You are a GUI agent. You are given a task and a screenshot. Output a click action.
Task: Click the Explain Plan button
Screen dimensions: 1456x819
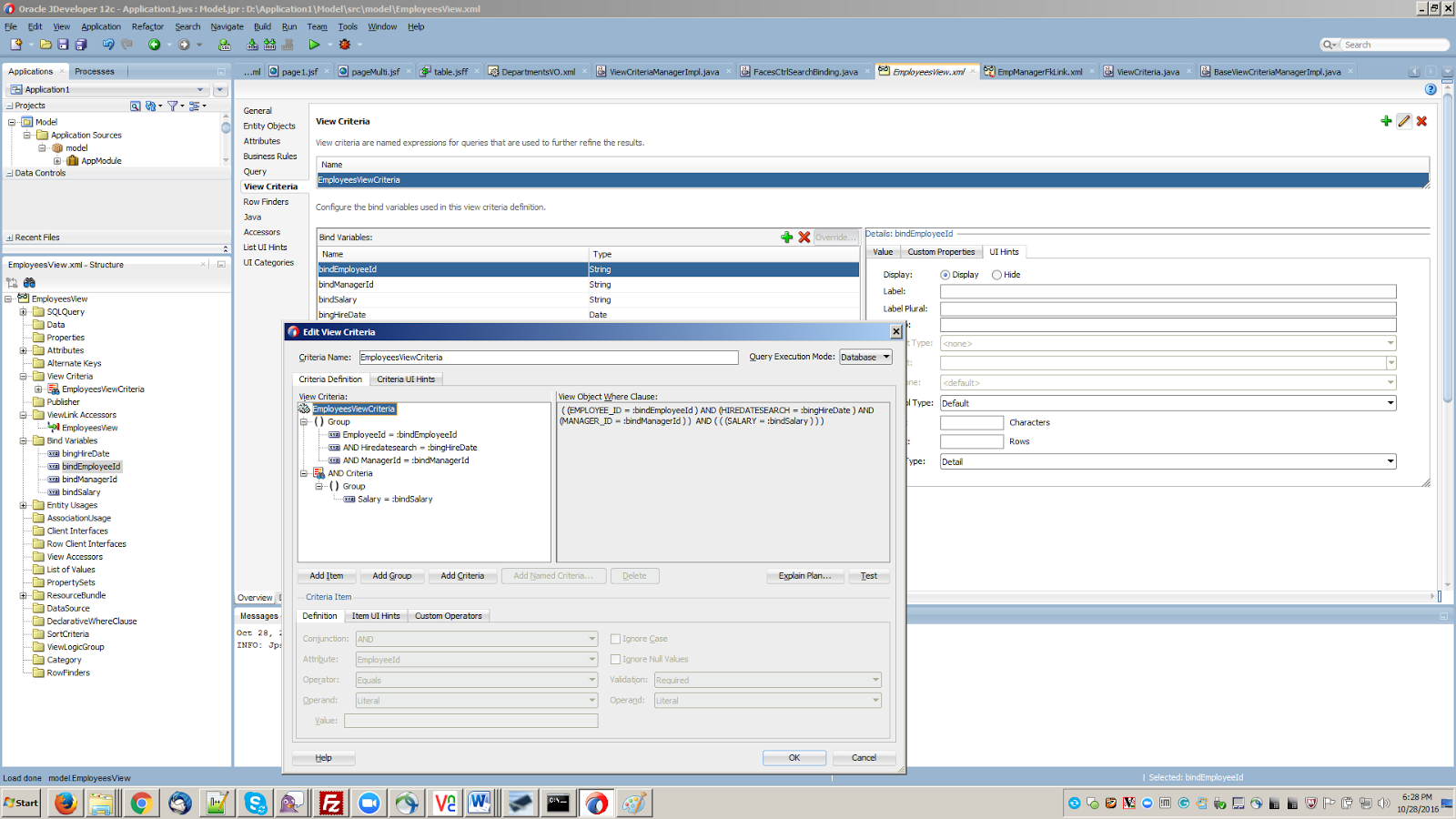pyautogui.click(x=804, y=575)
